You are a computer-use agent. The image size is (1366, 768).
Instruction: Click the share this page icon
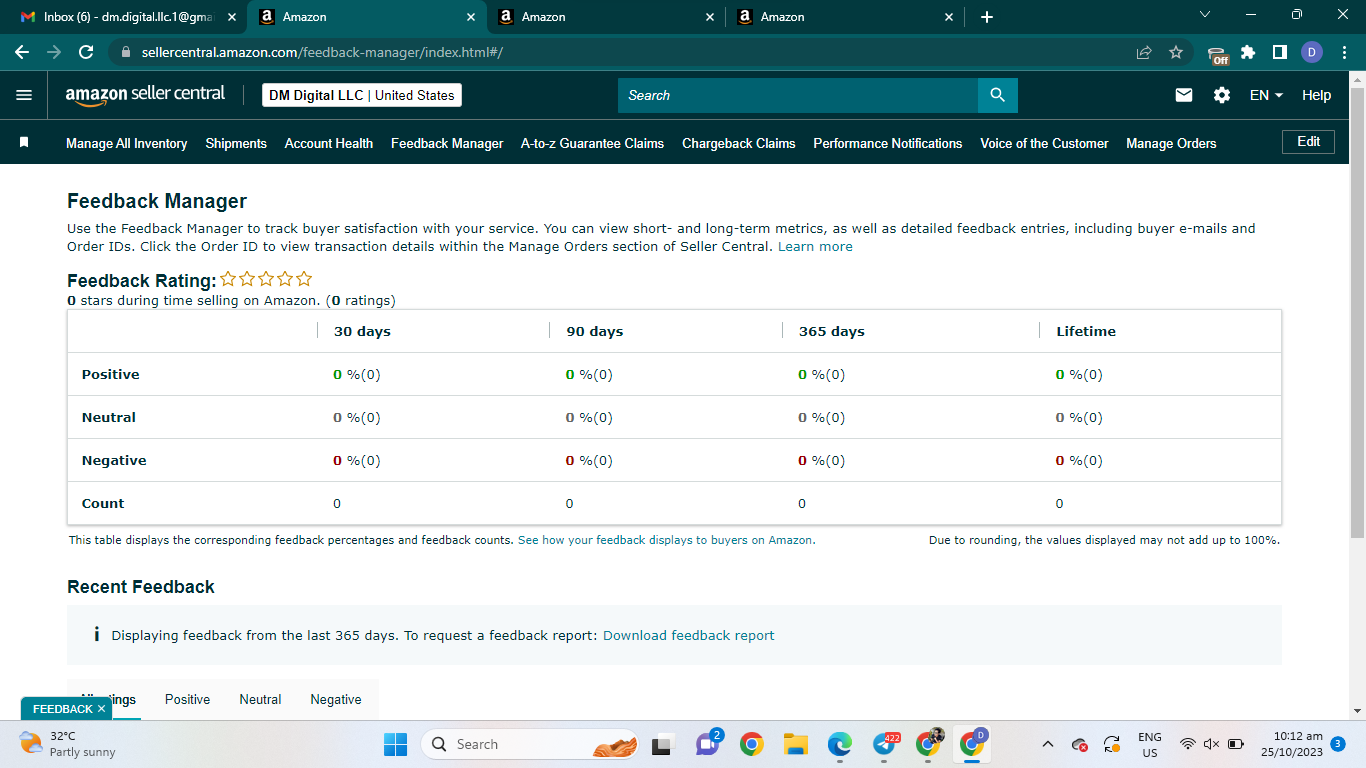pos(1144,52)
